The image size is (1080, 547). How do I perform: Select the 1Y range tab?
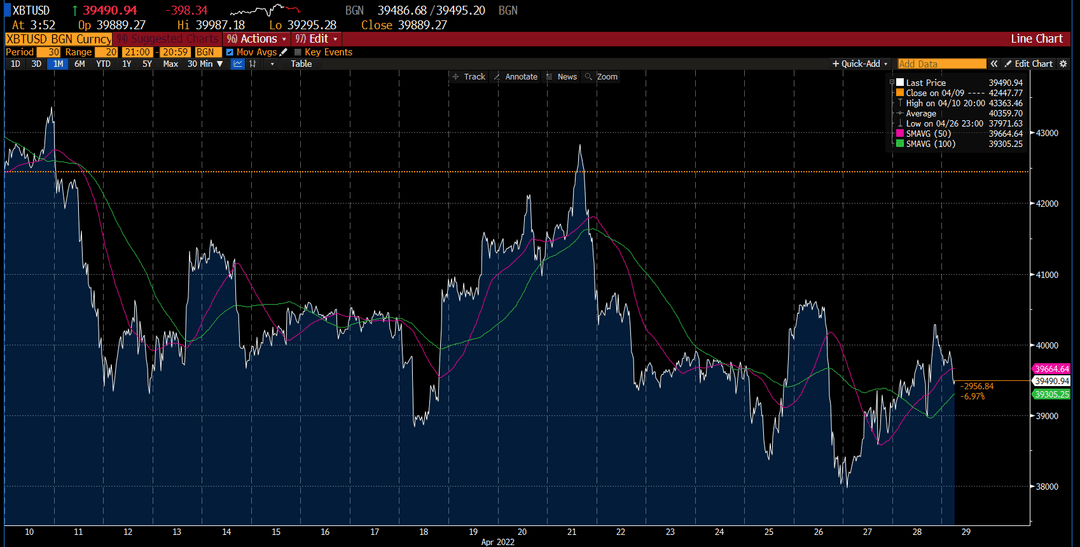(127, 63)
